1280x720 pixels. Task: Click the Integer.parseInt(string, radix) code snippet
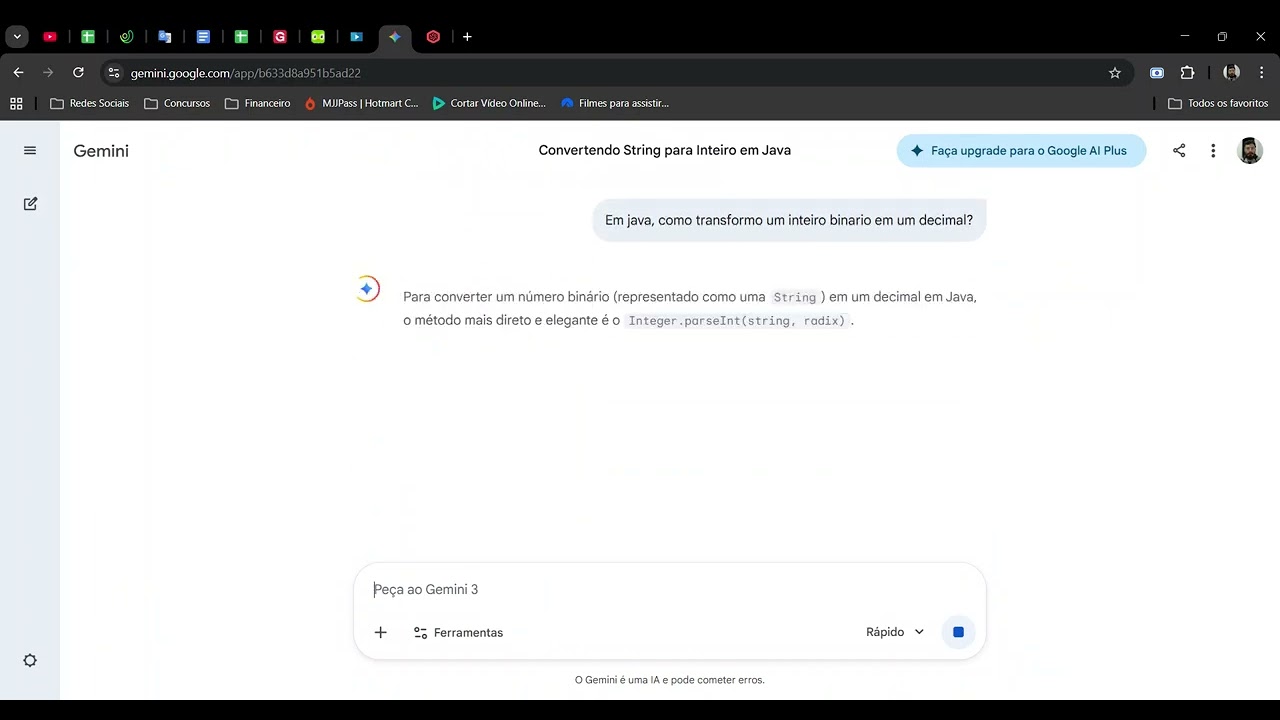(x=737, y=321)
